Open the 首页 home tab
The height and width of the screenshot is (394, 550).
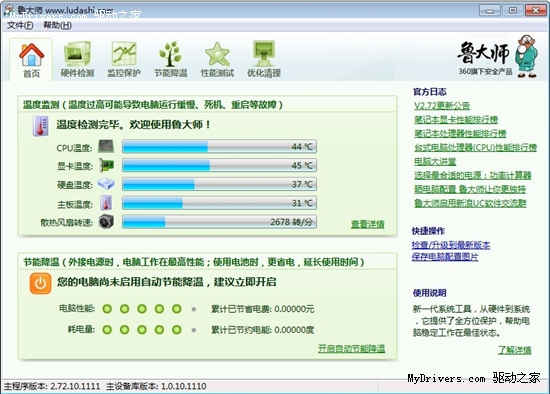click(31, 60)
